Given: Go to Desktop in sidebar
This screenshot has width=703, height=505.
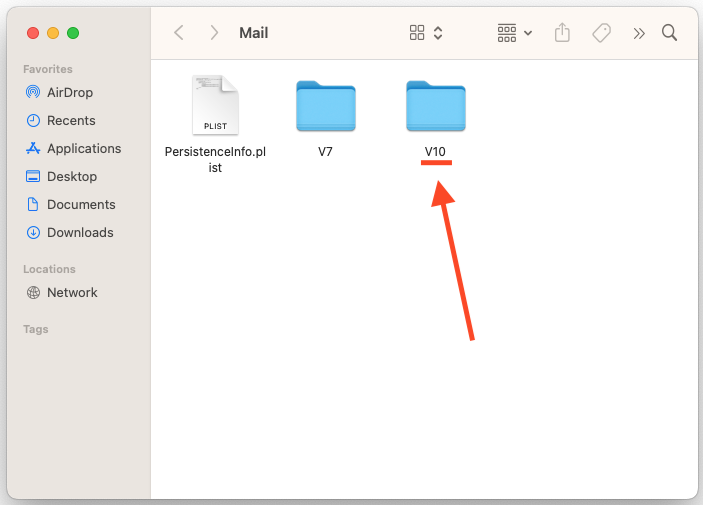Looking at the screenshot, I should tap(72, 176).
